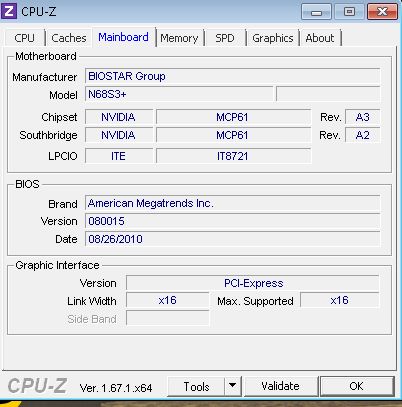Viewport: 402px width, 407px height.
Task: Click the LPCIO ITE value
Action: (x=119, y=156)
